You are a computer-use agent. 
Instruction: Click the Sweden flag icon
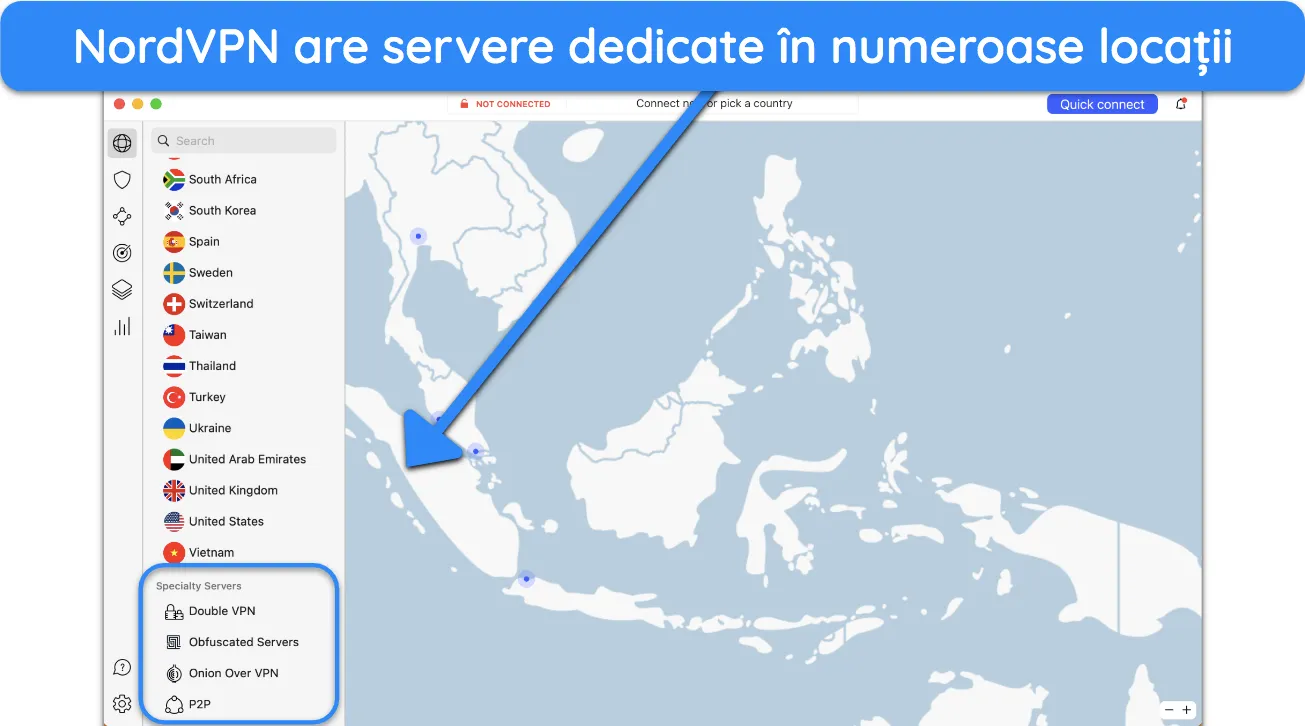point(174,273)
